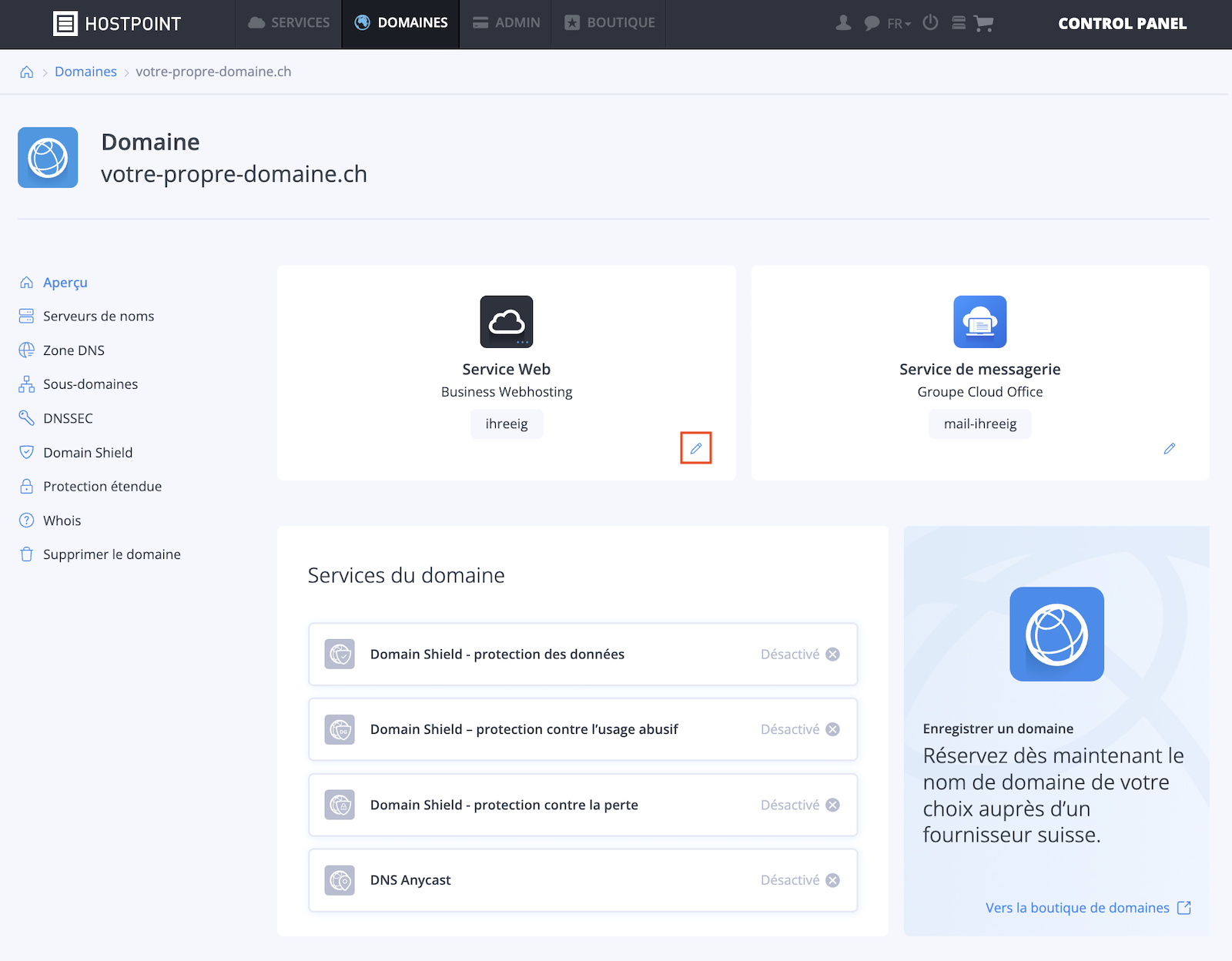The image size is (1232, 961).
Task: Open the Services menu
Action: pyautogui.click(x=289, y=23)
